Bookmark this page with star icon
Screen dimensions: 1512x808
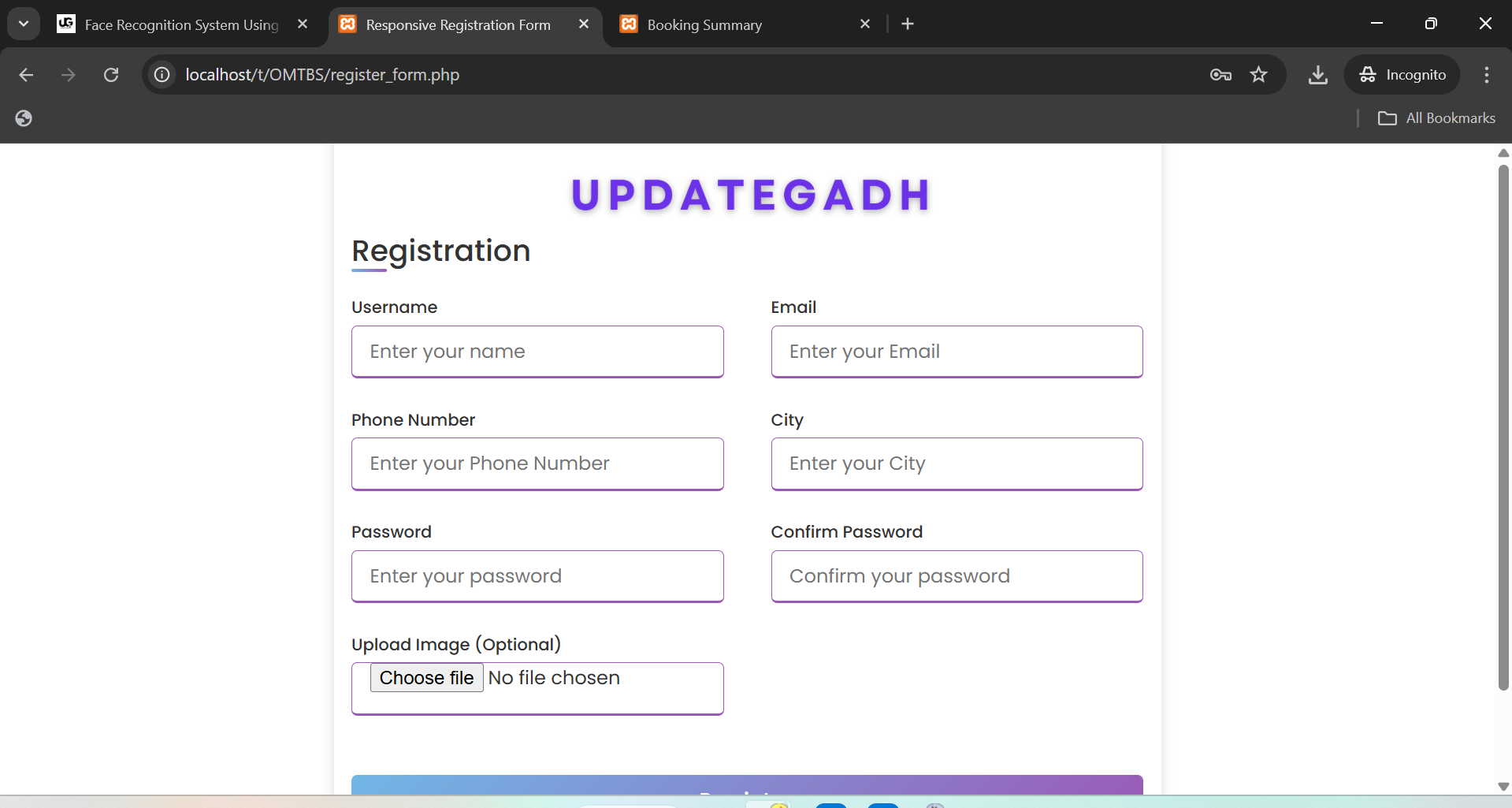tap(1259, 75)
